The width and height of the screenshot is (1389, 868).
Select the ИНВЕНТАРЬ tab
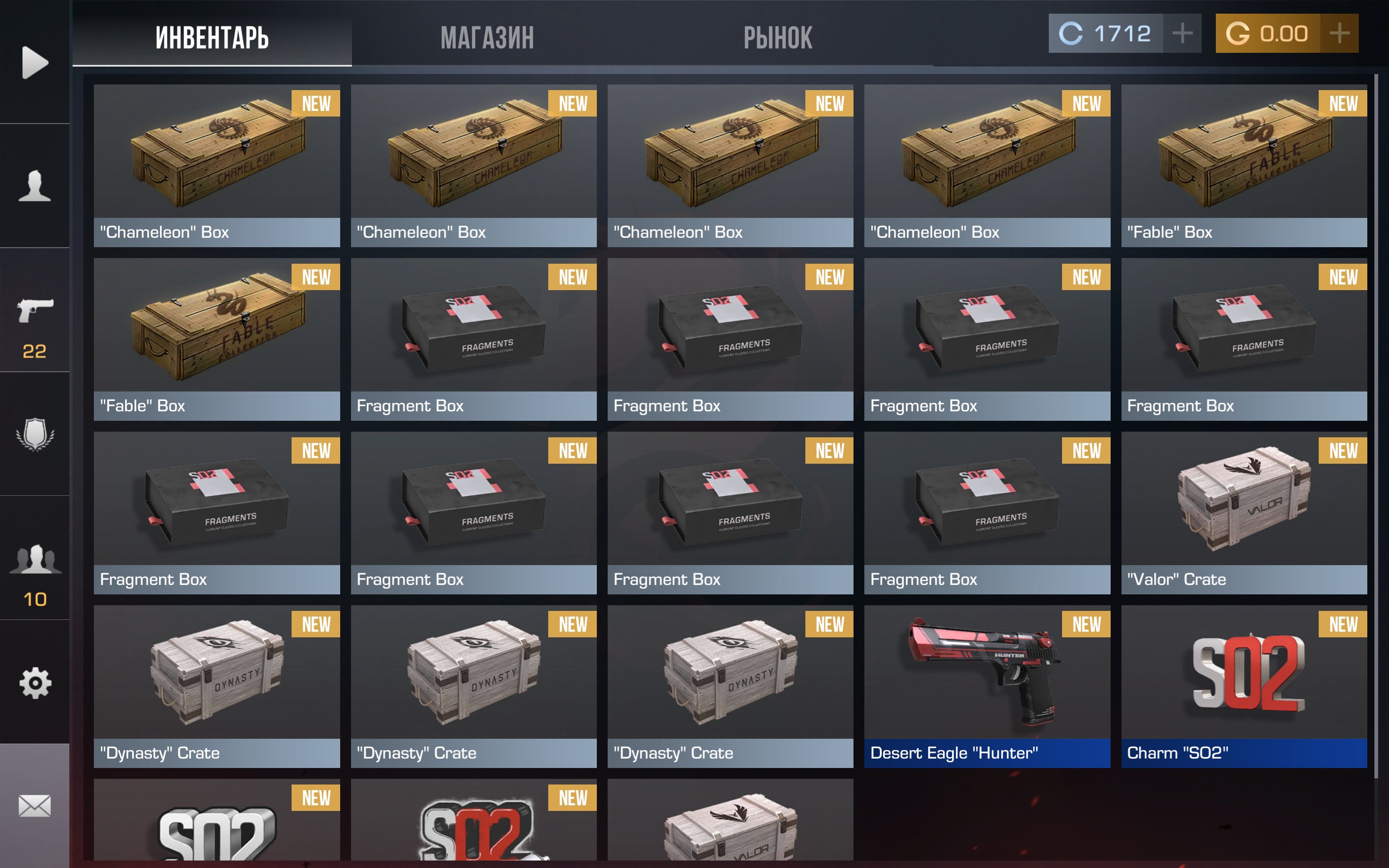click(212, 38)
